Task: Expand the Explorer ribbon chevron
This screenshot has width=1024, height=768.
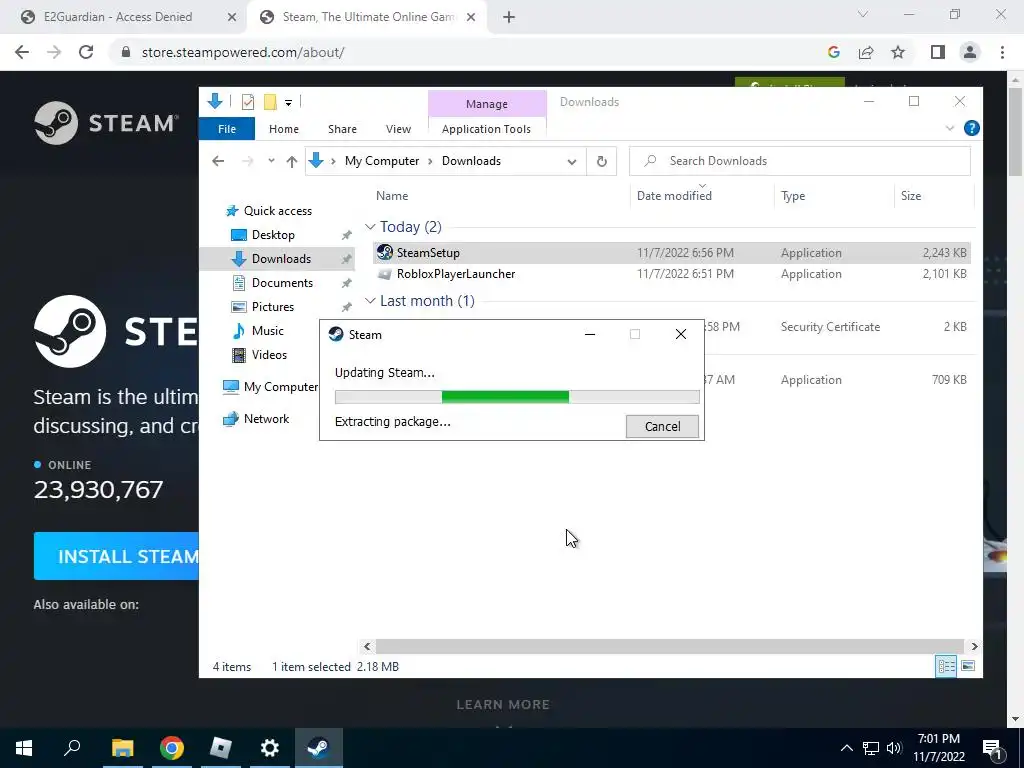Action: (950, 129)
